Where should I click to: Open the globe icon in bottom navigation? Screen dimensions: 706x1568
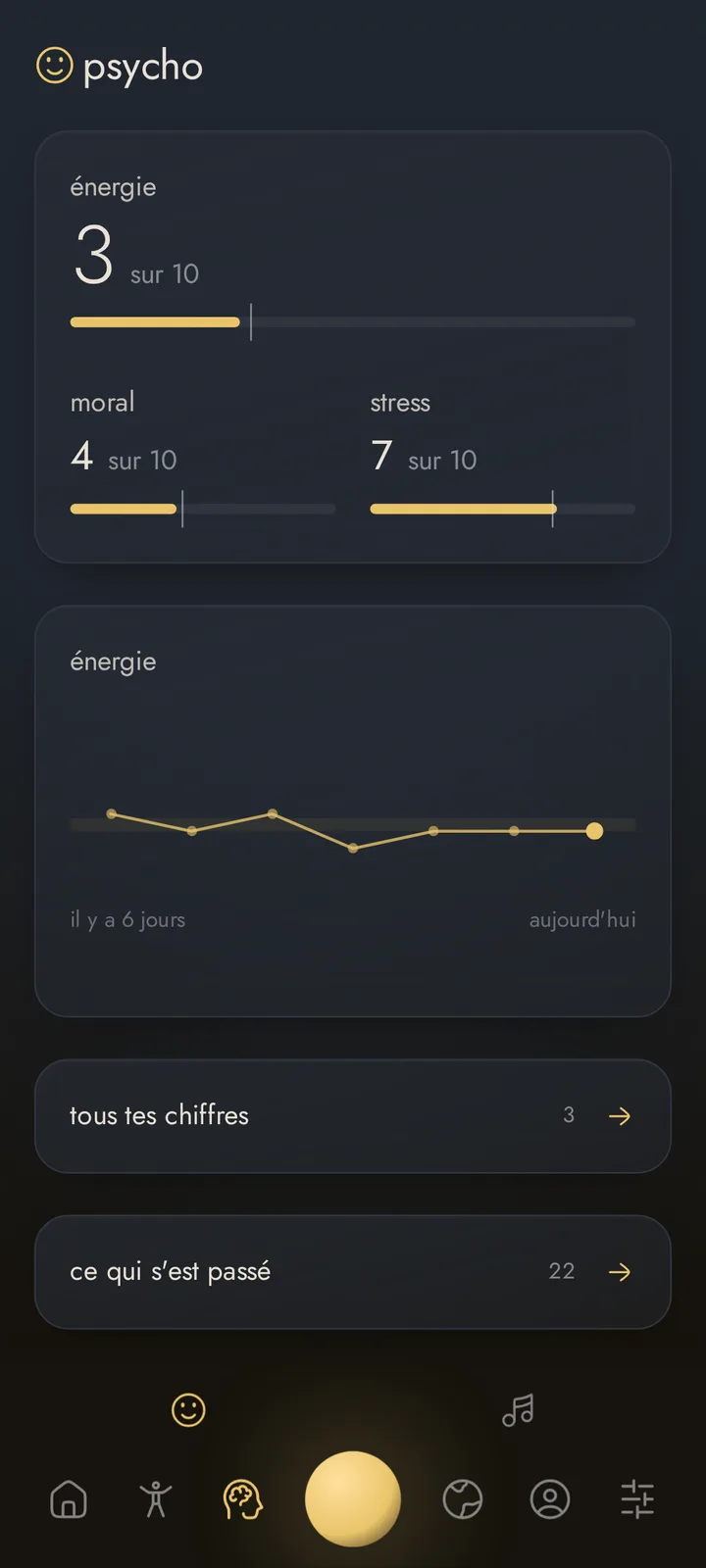463,1499
